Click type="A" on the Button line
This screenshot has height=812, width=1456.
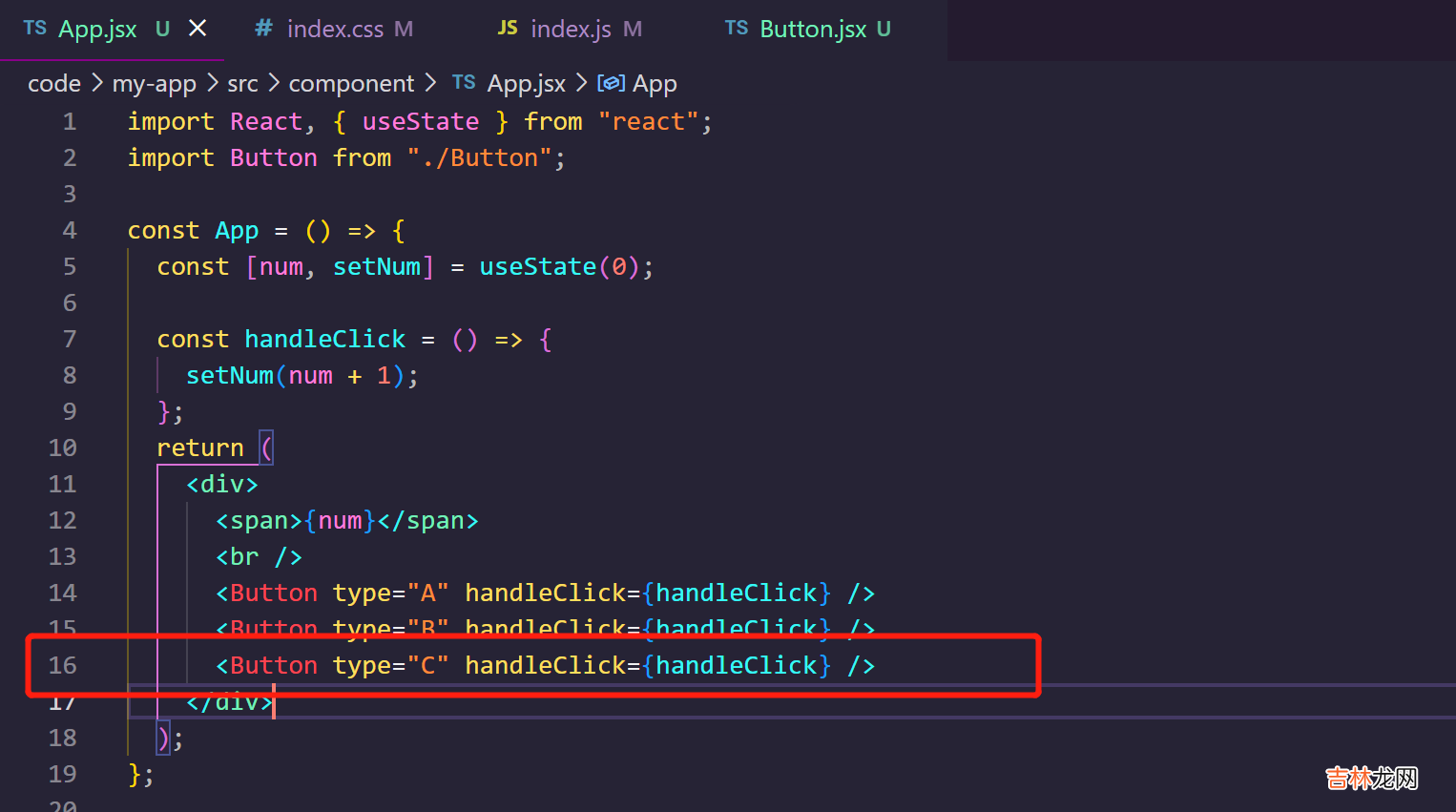click(x=391, y=593)
